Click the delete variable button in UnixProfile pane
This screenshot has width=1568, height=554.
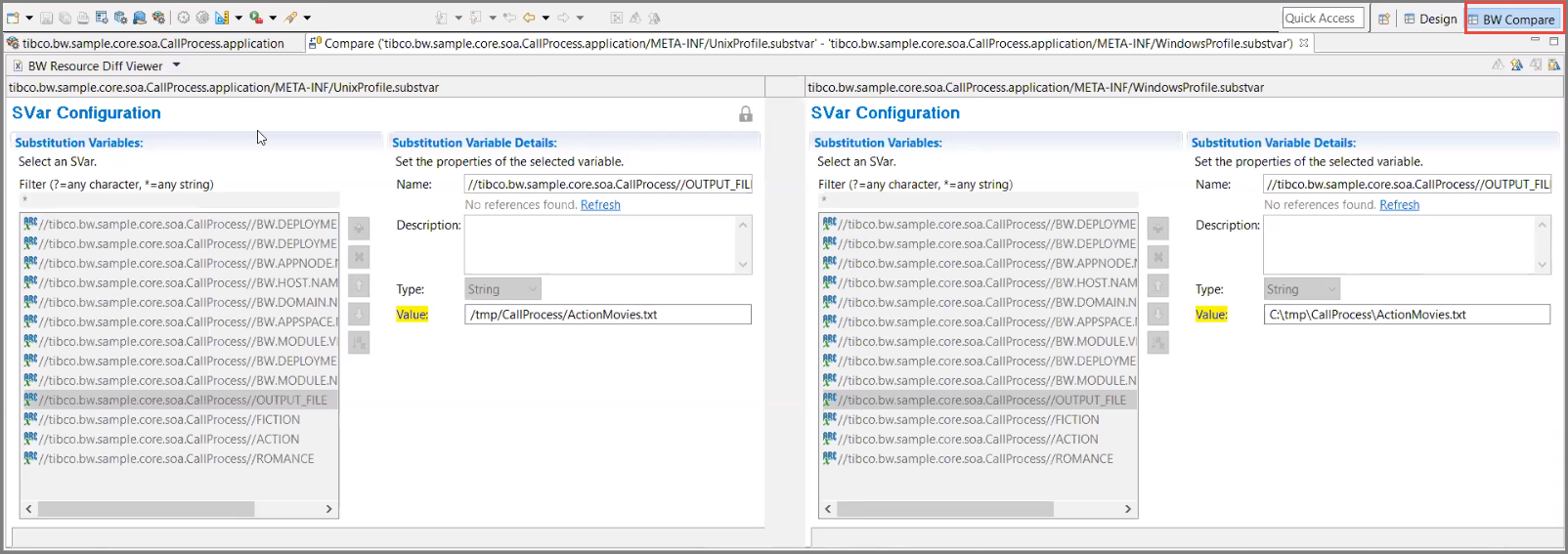pyautogui.click(x=359, y=257)
